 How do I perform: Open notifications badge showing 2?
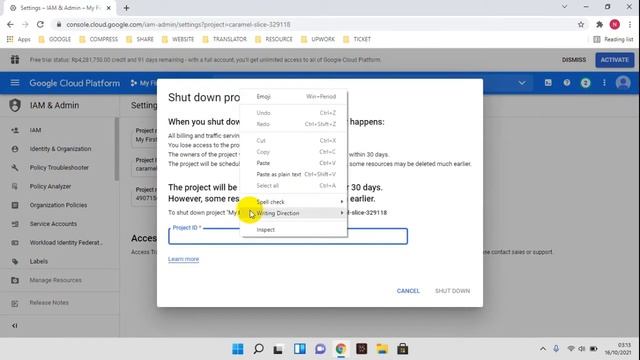(x=585, y=83)
